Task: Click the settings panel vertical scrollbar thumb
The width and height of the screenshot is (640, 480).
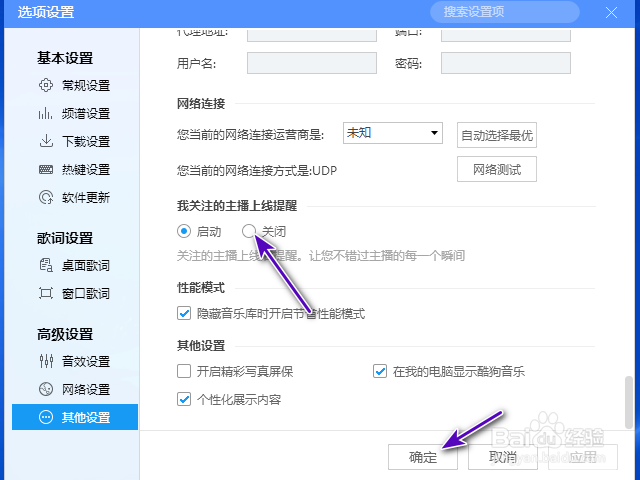Action: click(629, 402)
